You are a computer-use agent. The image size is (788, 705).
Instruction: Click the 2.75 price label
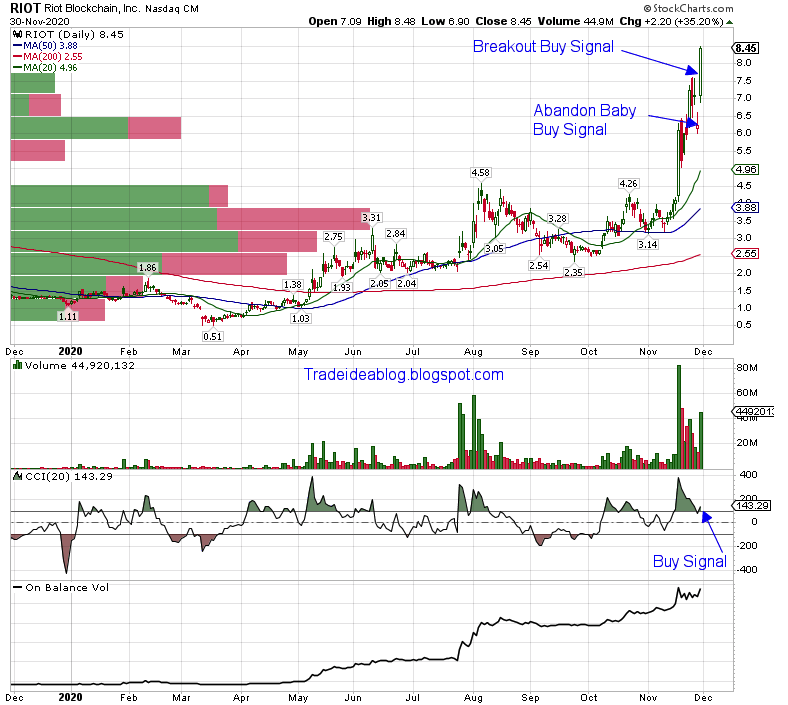tap(333, 237)
